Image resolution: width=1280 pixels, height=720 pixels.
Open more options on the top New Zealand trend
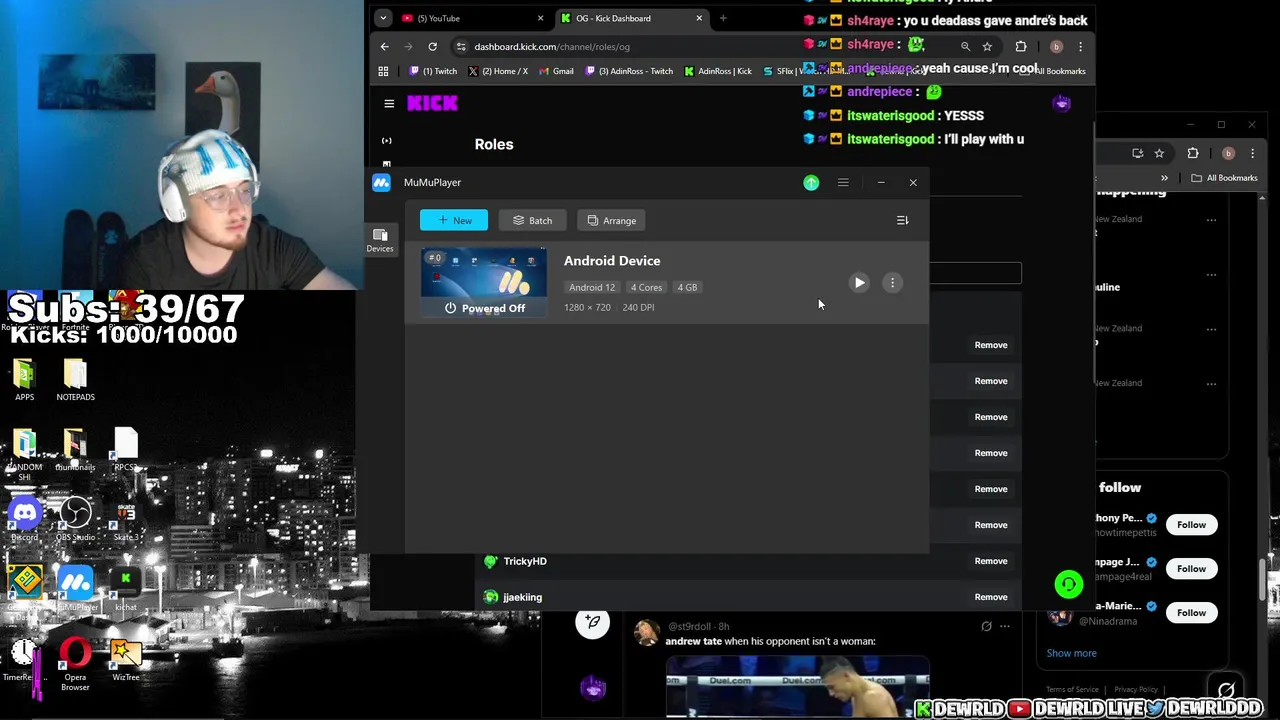[x=1211, y=220]
